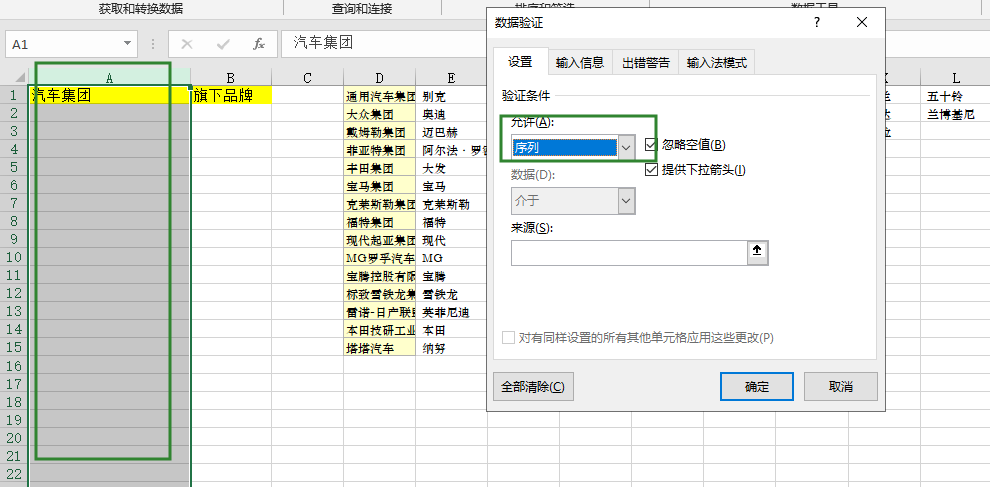Screen dimensions: 990x487
Task: Switch to the 出错警告 tab
Action: [x=645, y=63]
